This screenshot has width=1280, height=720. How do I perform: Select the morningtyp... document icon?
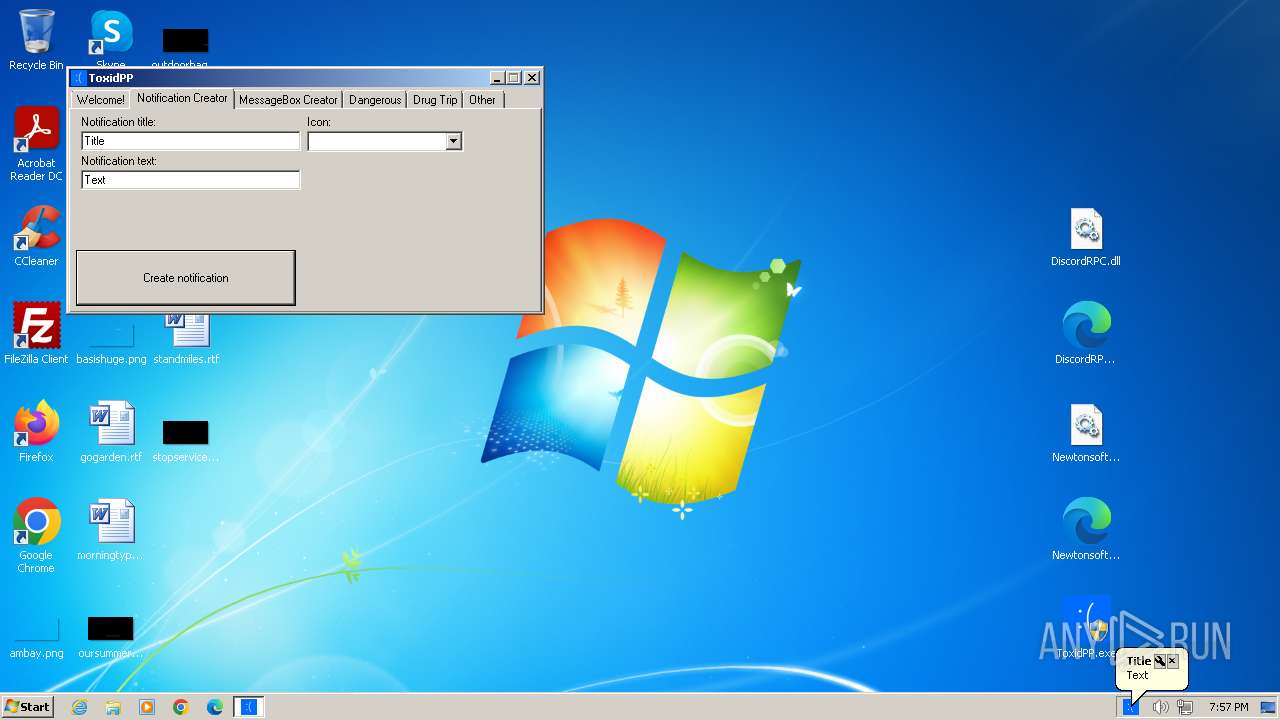click(x=111, y=530)
